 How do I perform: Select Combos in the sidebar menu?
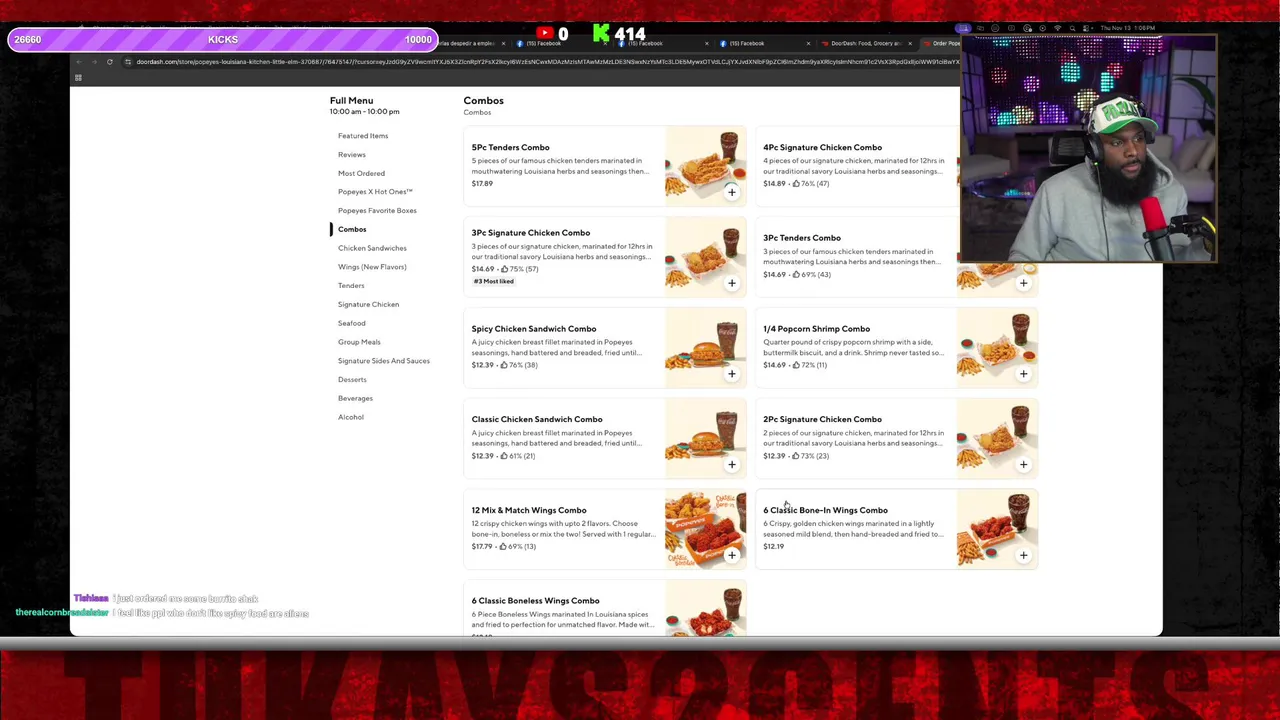tap(352, 229)
